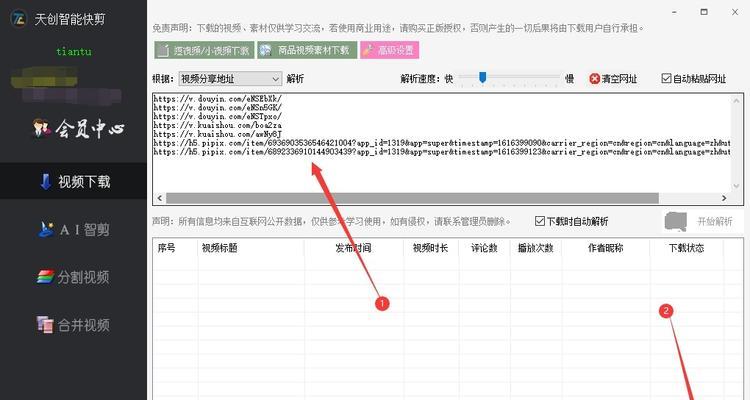Screen dimensions: 750x400
Task: Click the wrench icon on 高级设置
Action: (x=367, y=50)
